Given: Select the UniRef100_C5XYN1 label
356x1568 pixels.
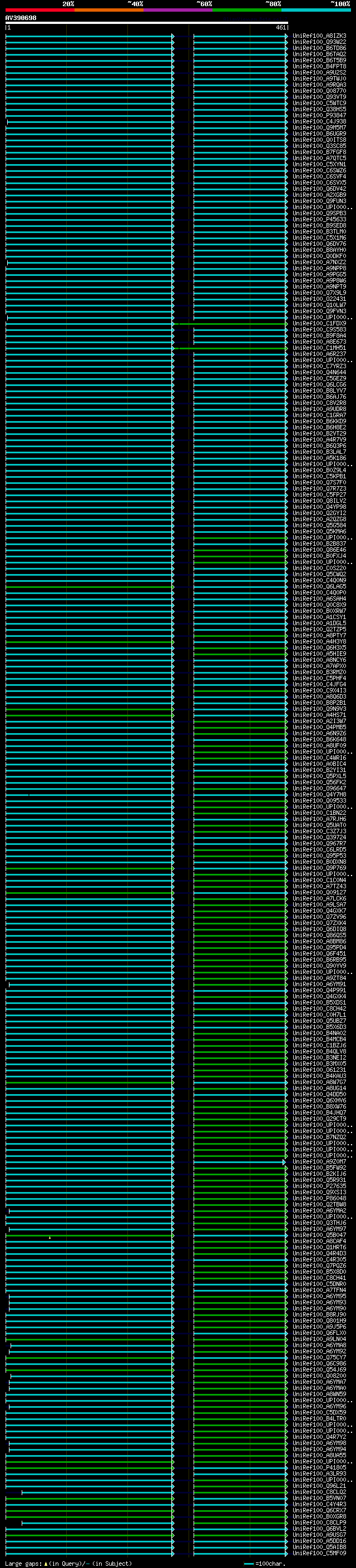Looking at the screenshot, I should tap(319, 164).
